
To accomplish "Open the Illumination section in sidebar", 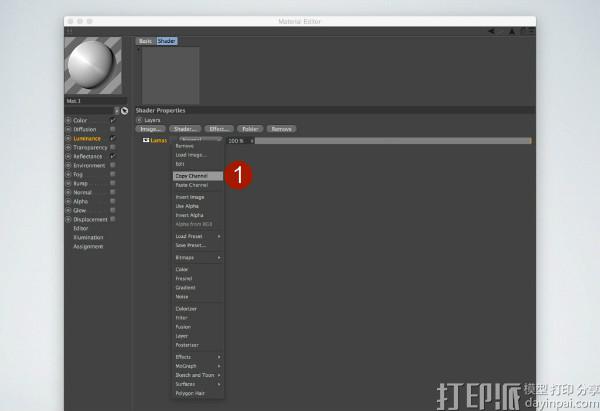I will coord(88,238).
